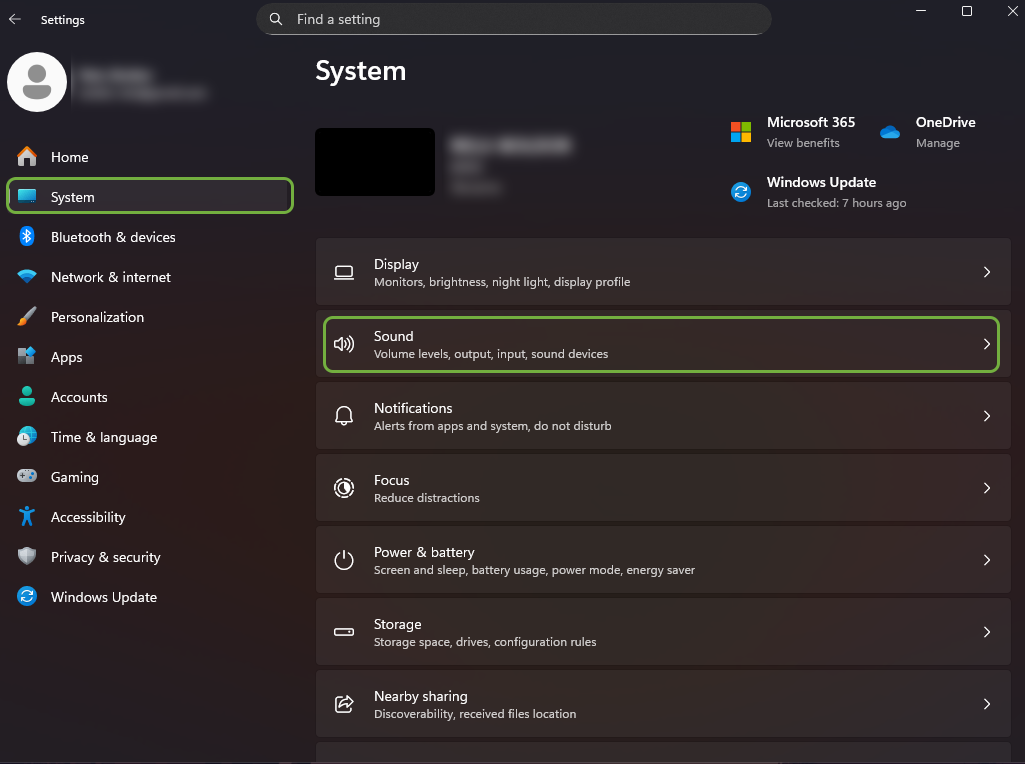Screen dimensions: 1025x764
Task: Go to Accounts section
Action: click(79, 397)
